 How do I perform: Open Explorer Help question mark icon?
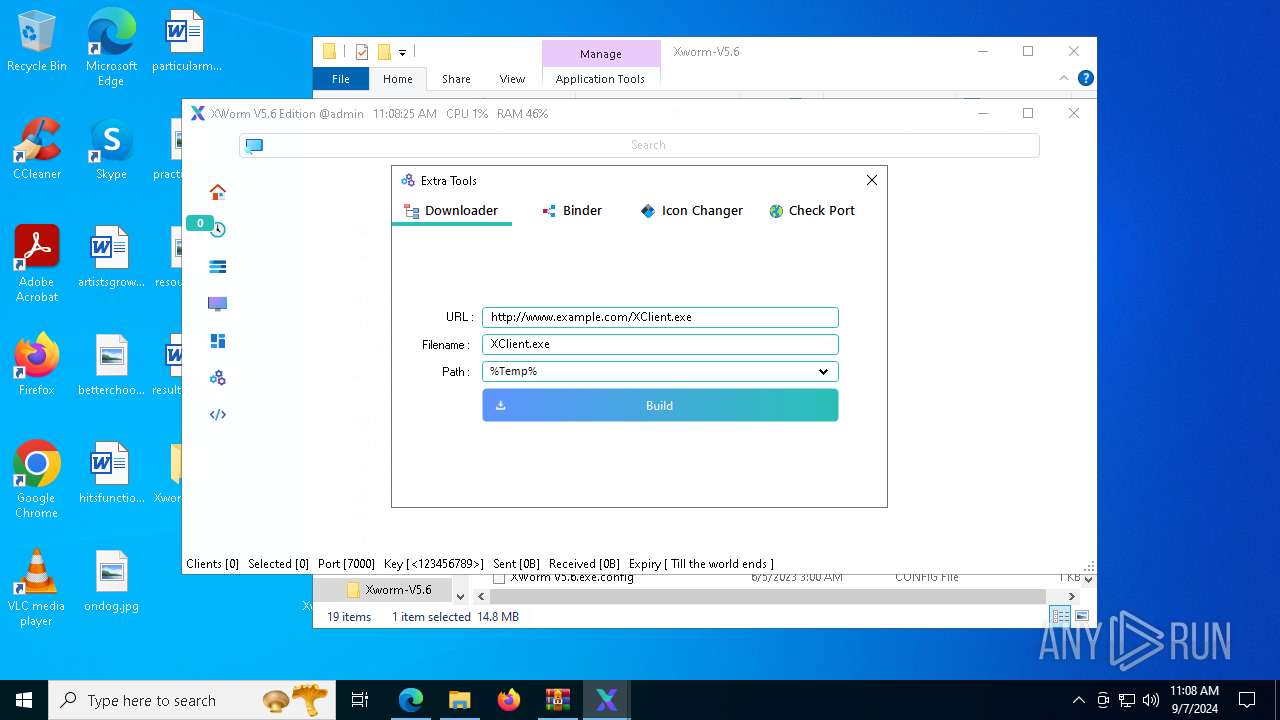[x=1086, y=78]
